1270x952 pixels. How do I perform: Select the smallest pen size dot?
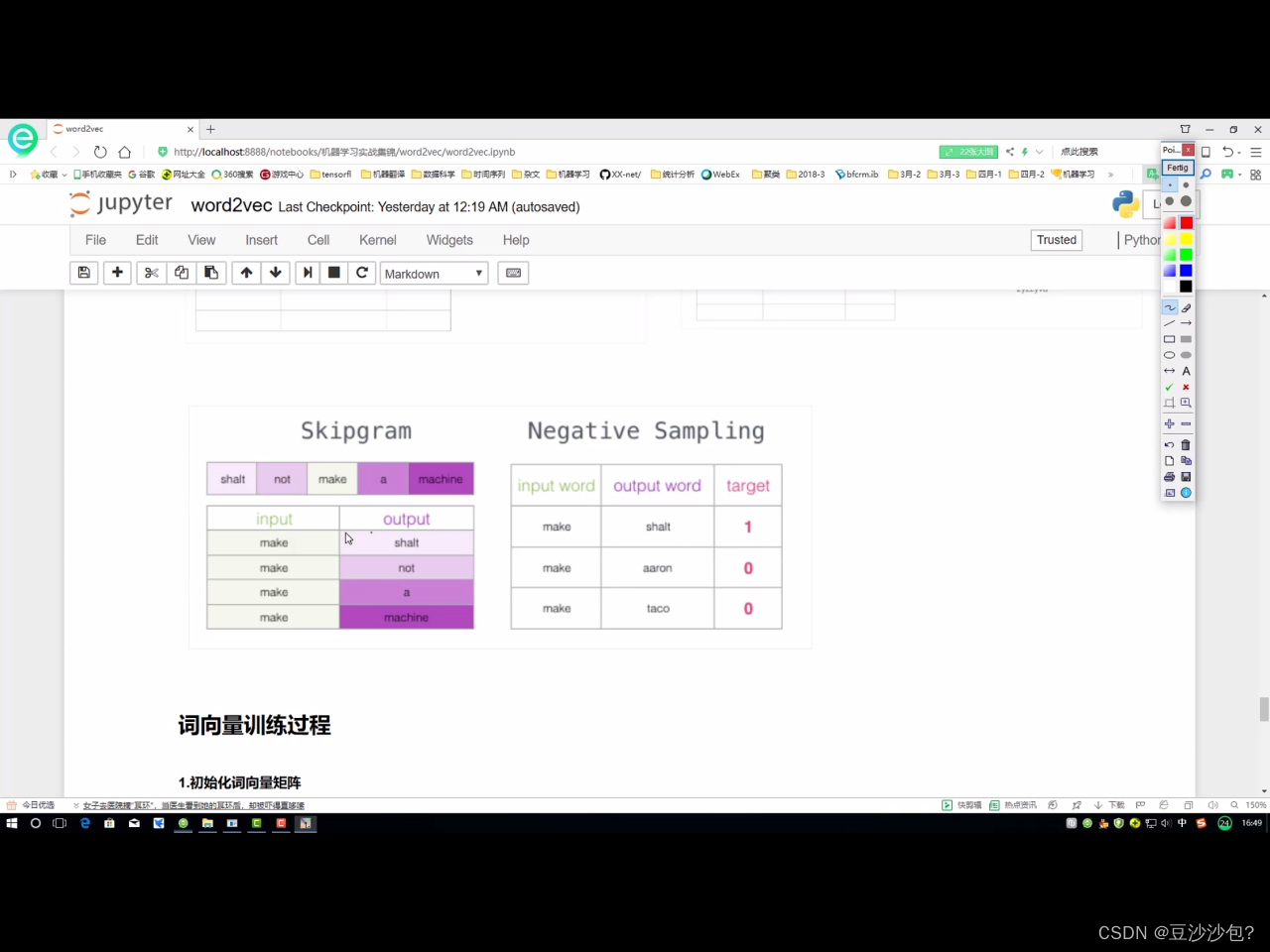point(1170,185)
